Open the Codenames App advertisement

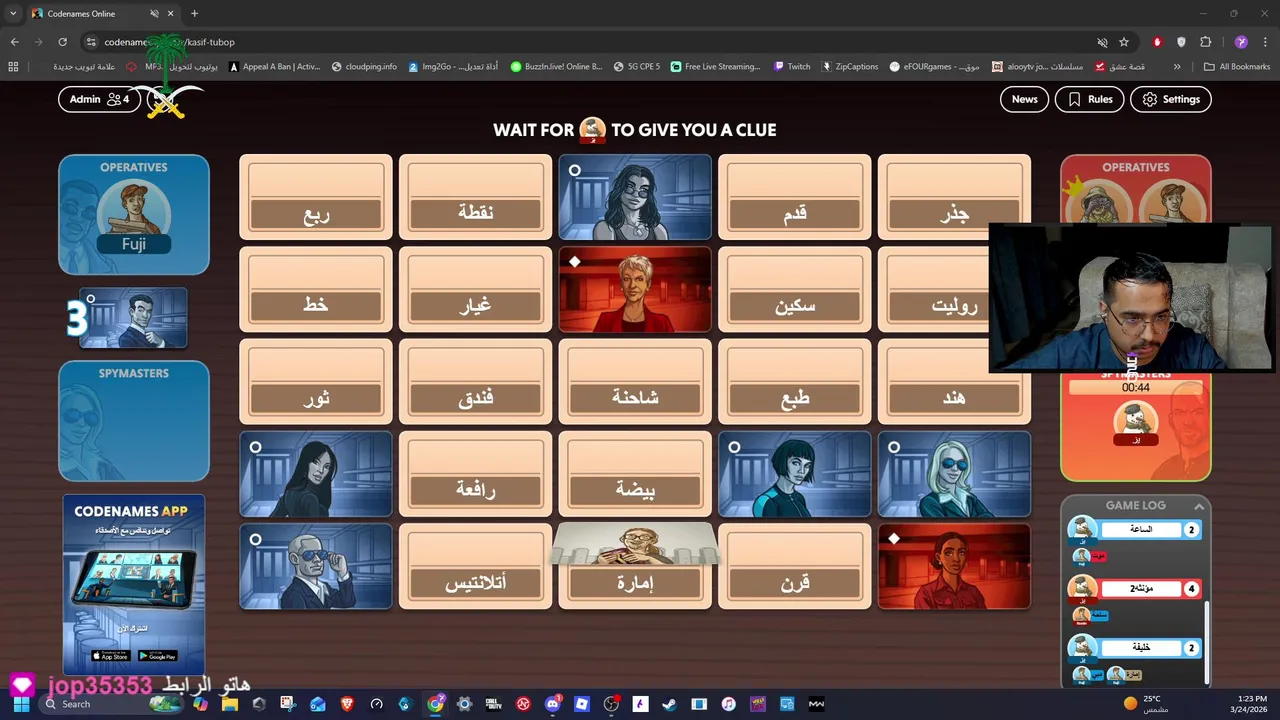133,583
